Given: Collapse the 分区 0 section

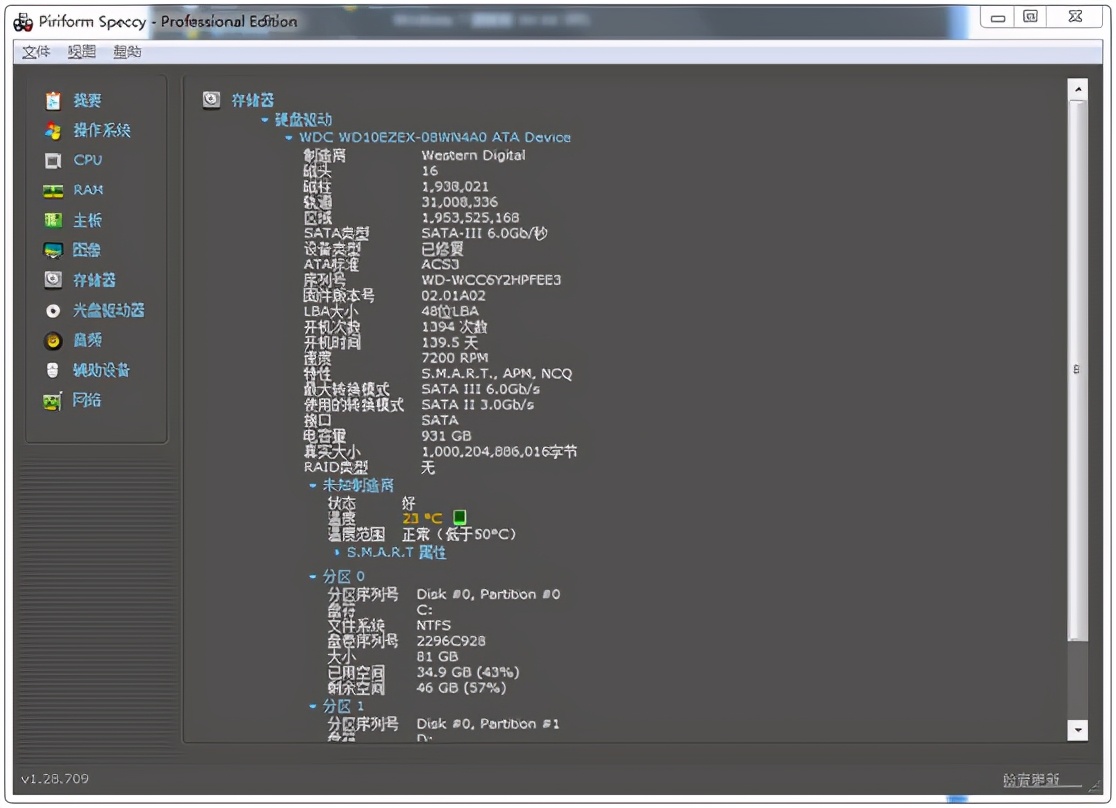Looking at the screenshot, I should coord(312,577).
